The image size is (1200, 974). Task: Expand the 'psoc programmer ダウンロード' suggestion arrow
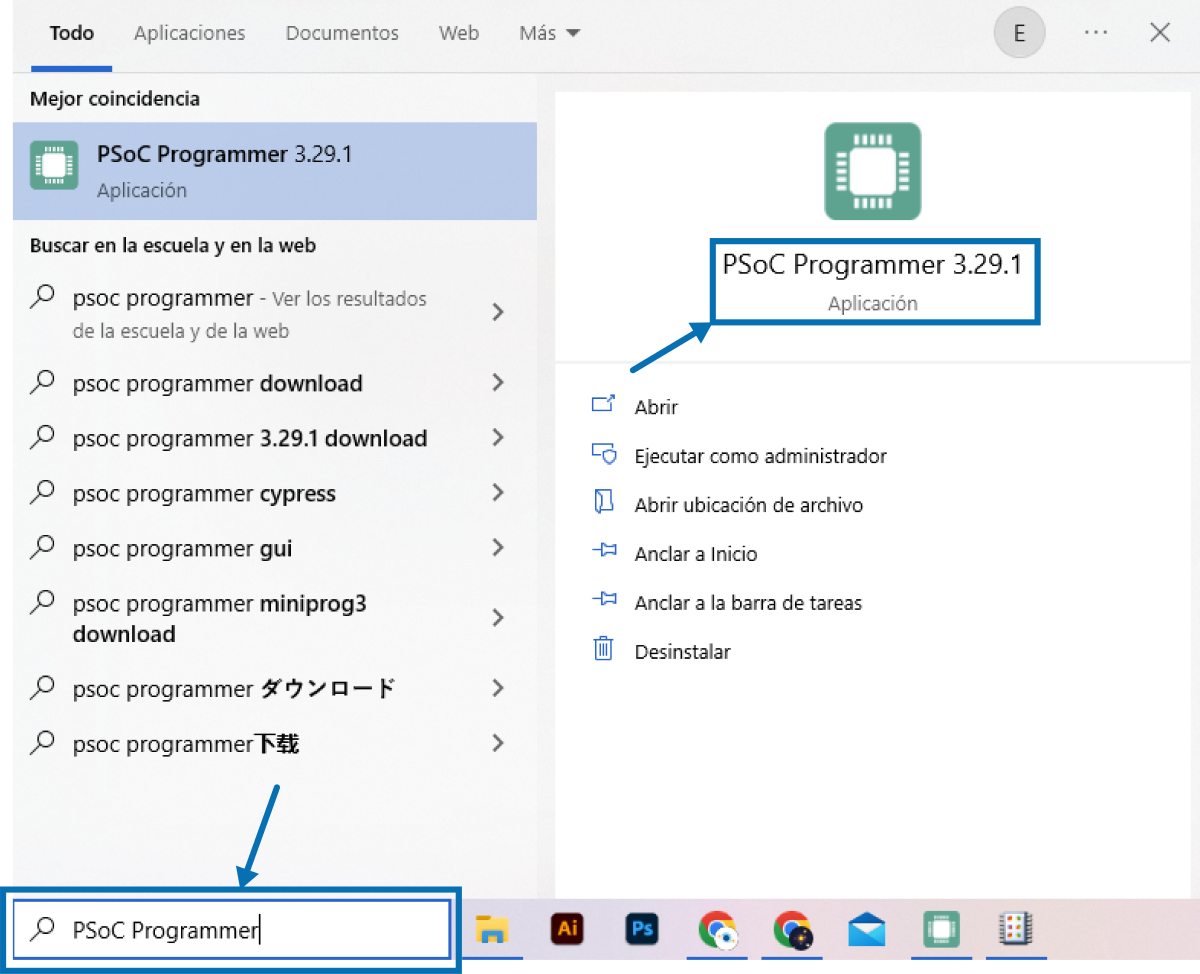coord(498,688)
